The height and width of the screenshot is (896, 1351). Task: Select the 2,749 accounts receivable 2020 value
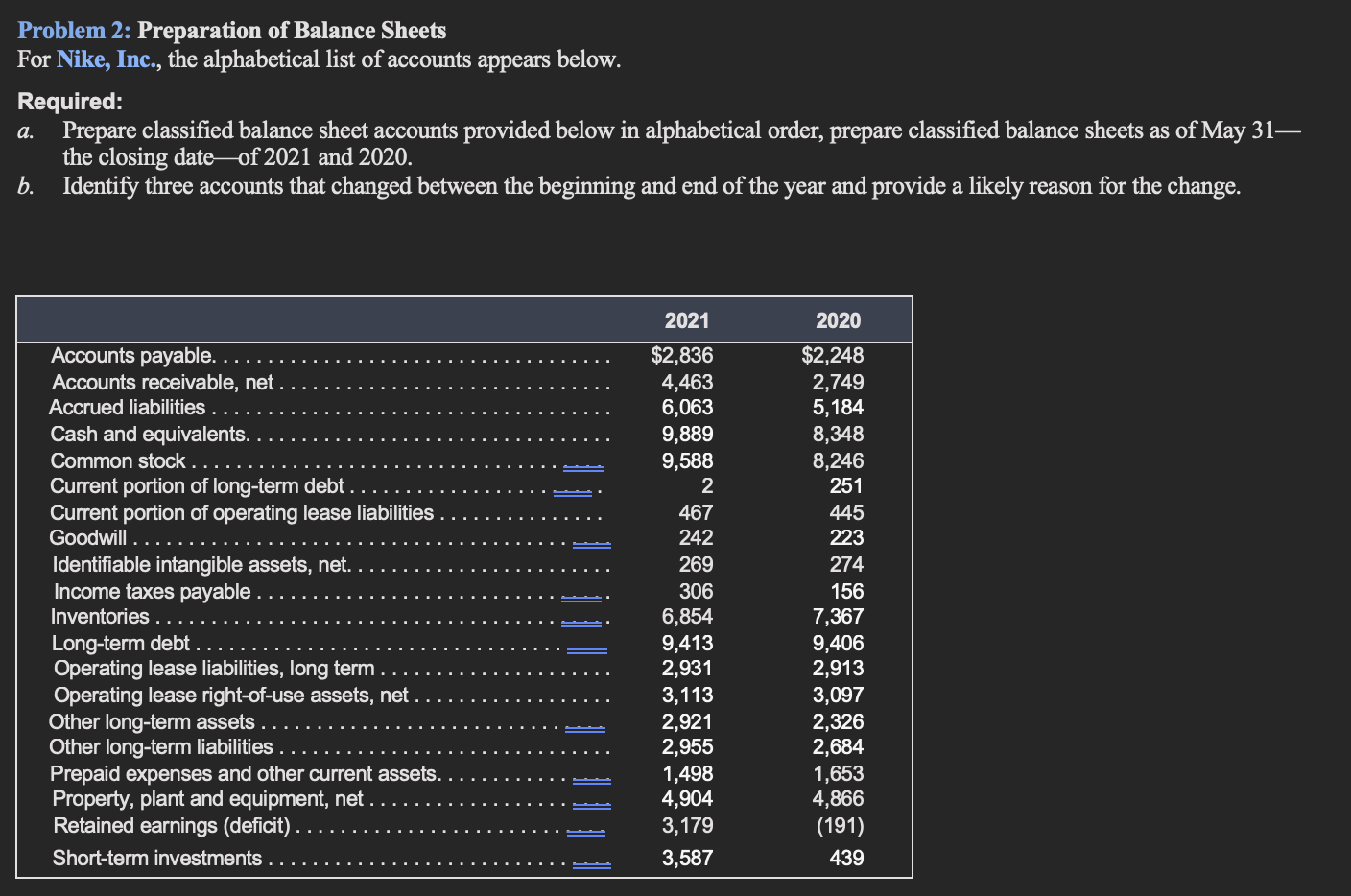click(839, 382)
